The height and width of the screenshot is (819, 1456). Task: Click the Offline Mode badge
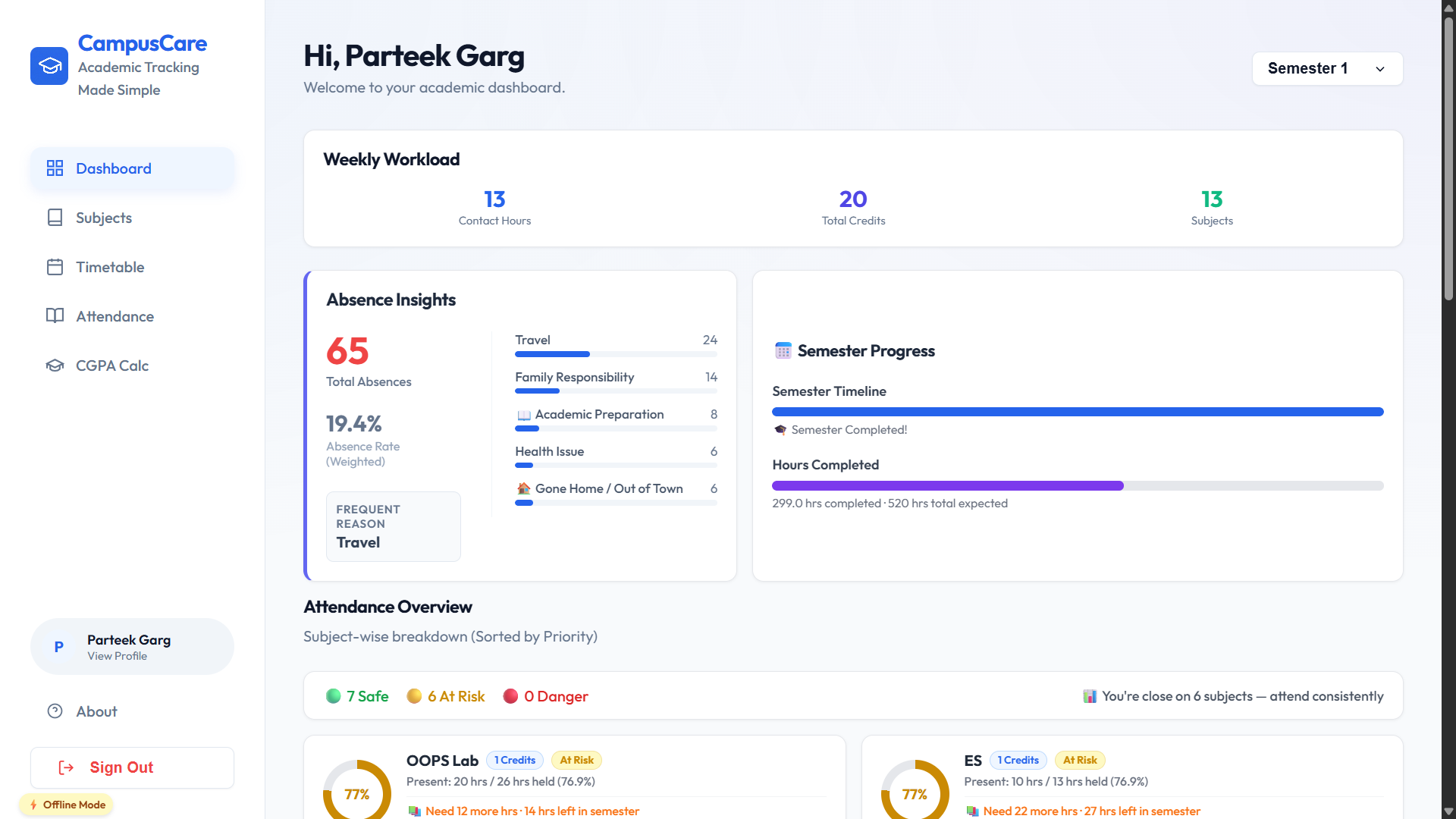point(67,805)
